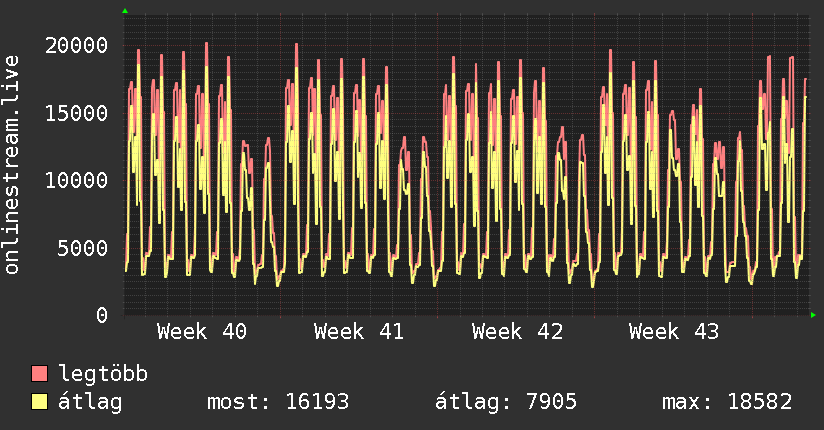Click the most: 16193 value
Image resolution: width=824 pixels, height=430 pixels.
(x=278, y=402)
